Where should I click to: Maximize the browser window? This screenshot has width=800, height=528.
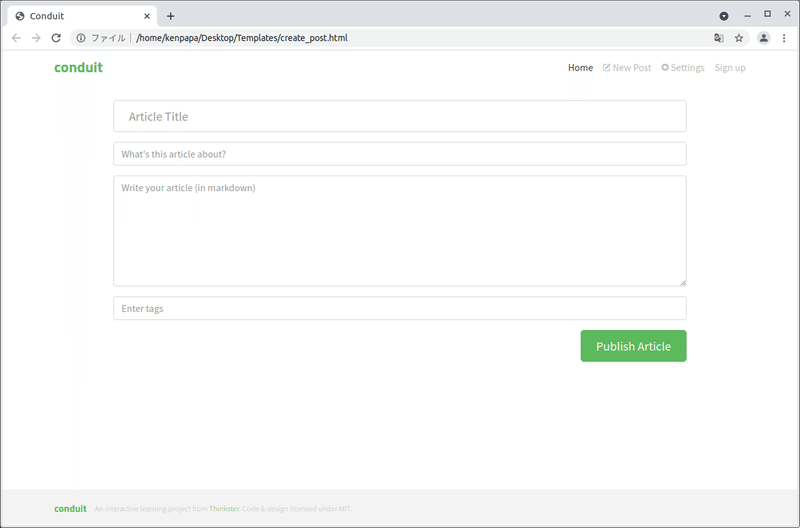pos(767,14)
